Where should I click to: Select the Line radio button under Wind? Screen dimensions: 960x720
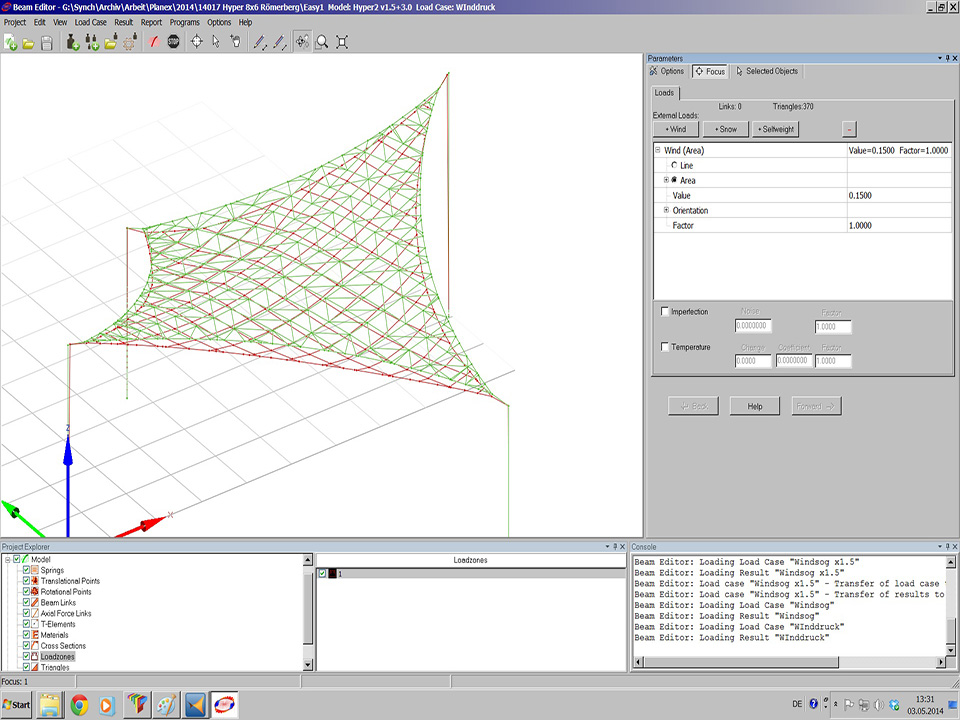pos(674,165)
